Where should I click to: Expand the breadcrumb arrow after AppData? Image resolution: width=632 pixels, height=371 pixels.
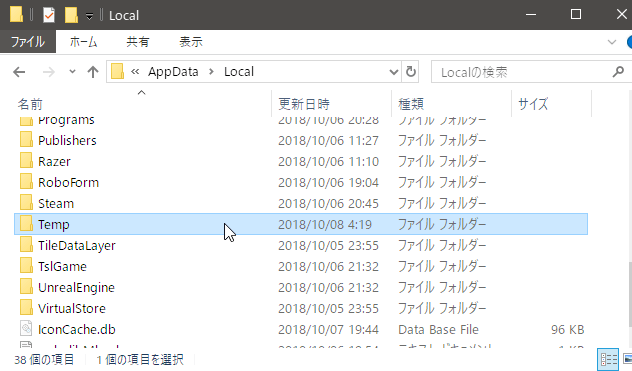point(211,72)
